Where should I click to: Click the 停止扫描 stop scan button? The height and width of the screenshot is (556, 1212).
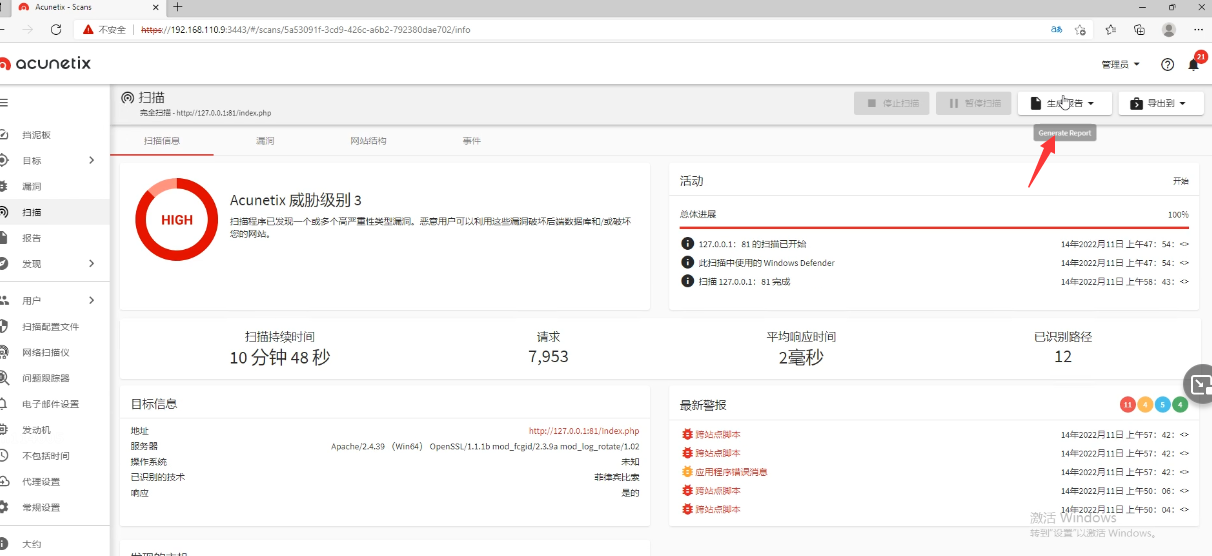click(x=892, y=103)
